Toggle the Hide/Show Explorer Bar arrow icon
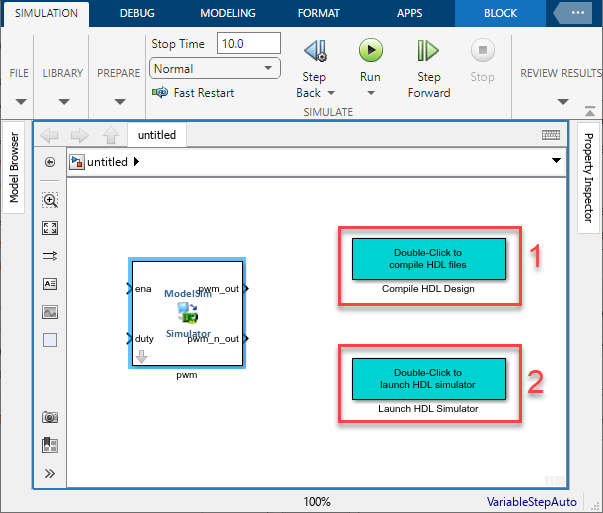This screenshot has width=603, height=513. pos(50,162)
